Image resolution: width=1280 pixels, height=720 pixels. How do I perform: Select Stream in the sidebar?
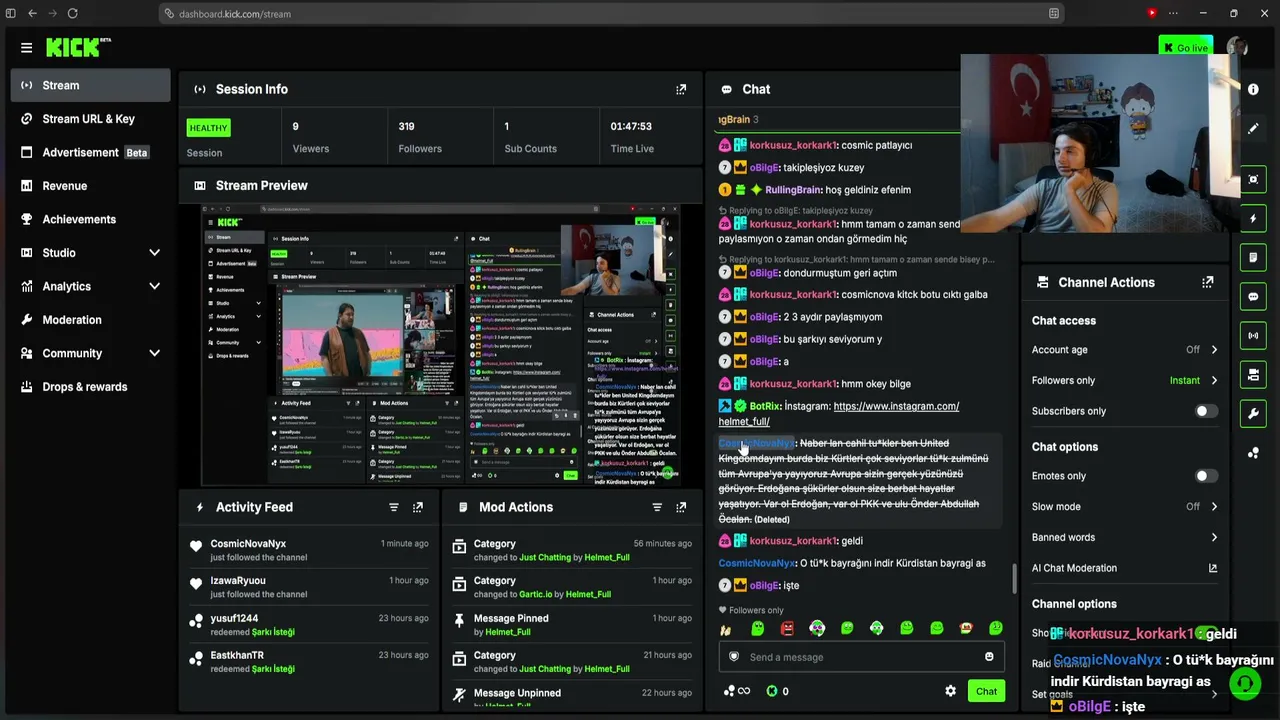(x=91, y=85)
